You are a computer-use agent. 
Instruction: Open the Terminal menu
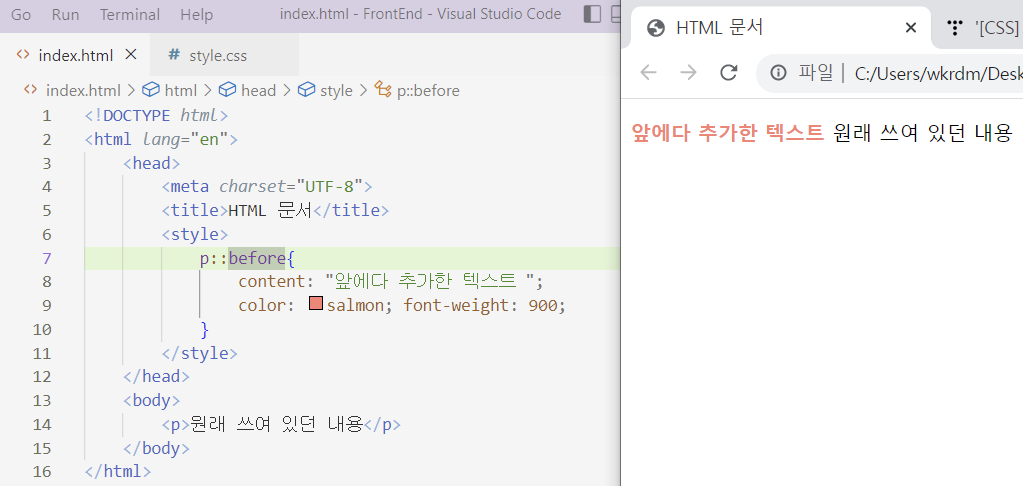tap(130, 14)
